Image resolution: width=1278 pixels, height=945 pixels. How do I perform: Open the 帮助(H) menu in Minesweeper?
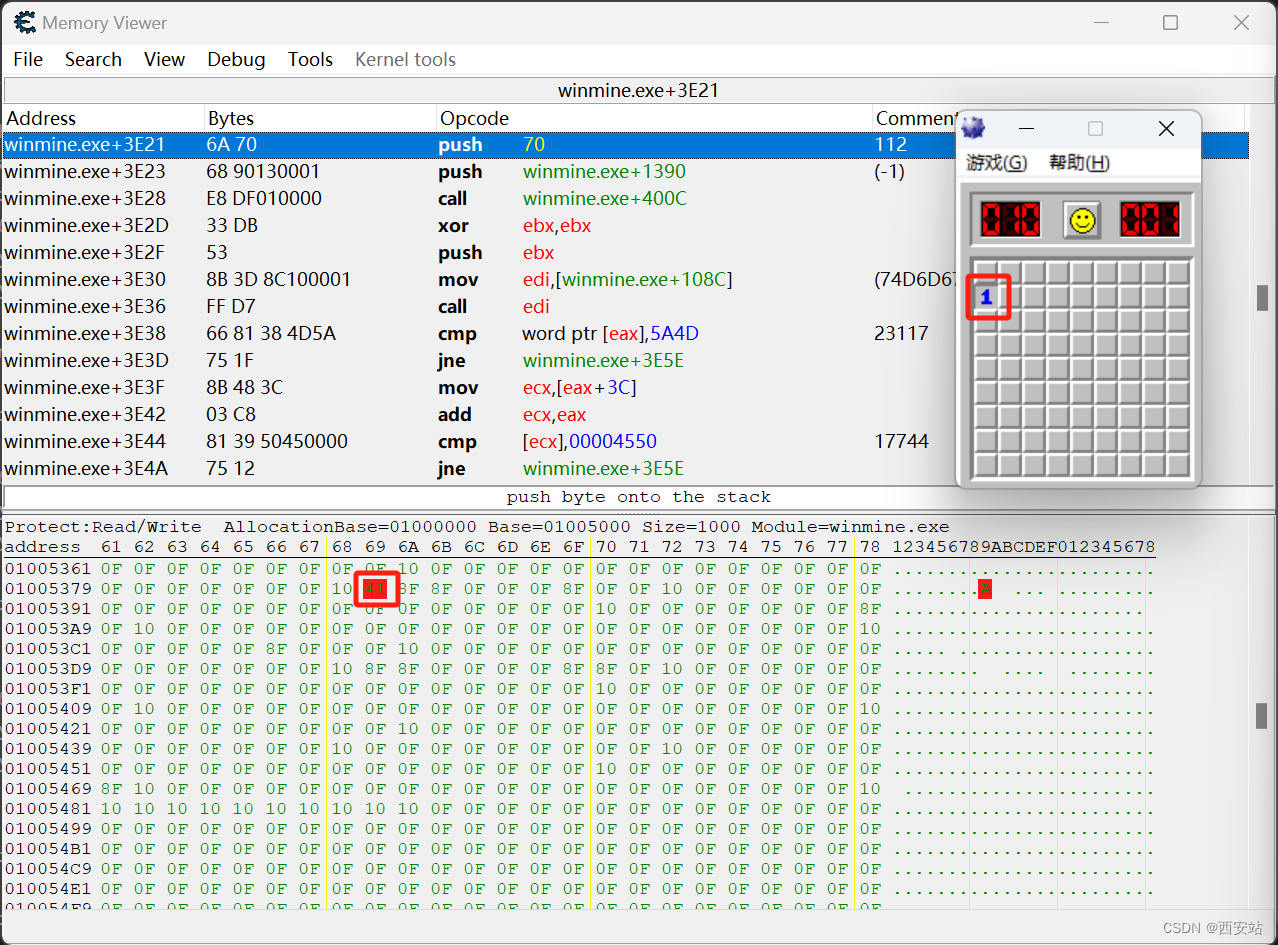pyautogui.click(x=1079, y=162)
